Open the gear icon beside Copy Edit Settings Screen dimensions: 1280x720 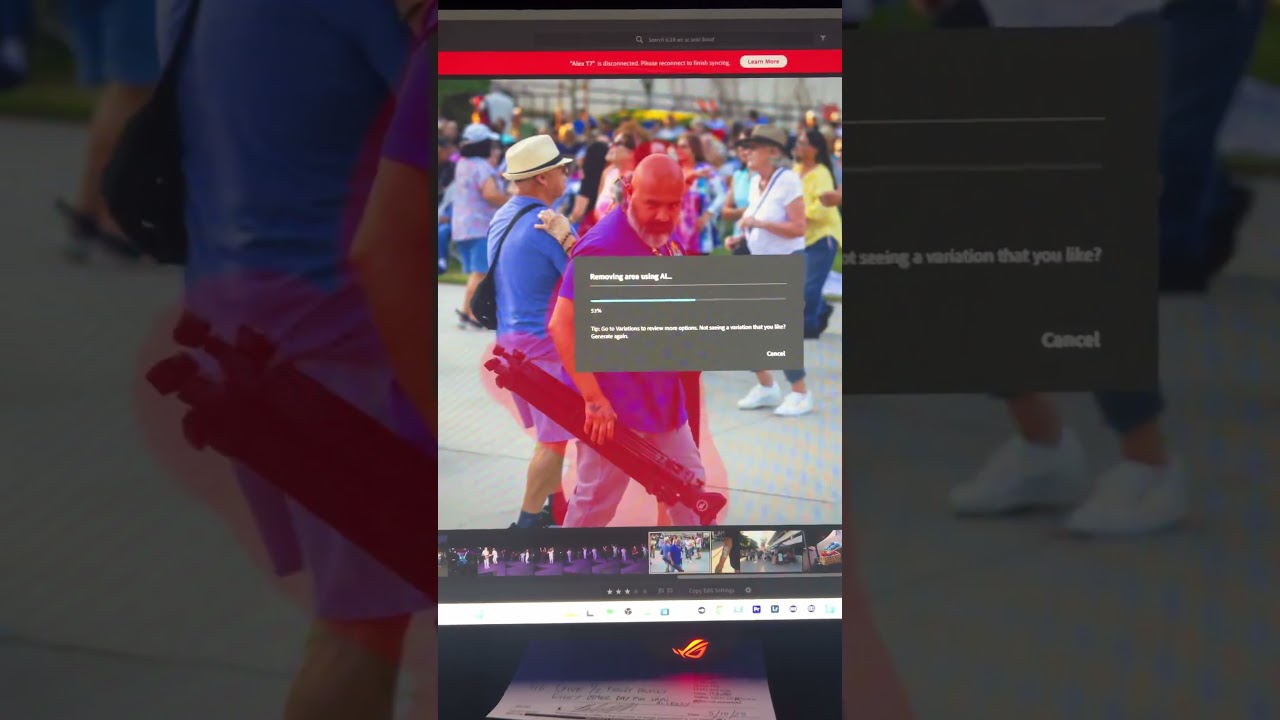[x=748, y=590]
